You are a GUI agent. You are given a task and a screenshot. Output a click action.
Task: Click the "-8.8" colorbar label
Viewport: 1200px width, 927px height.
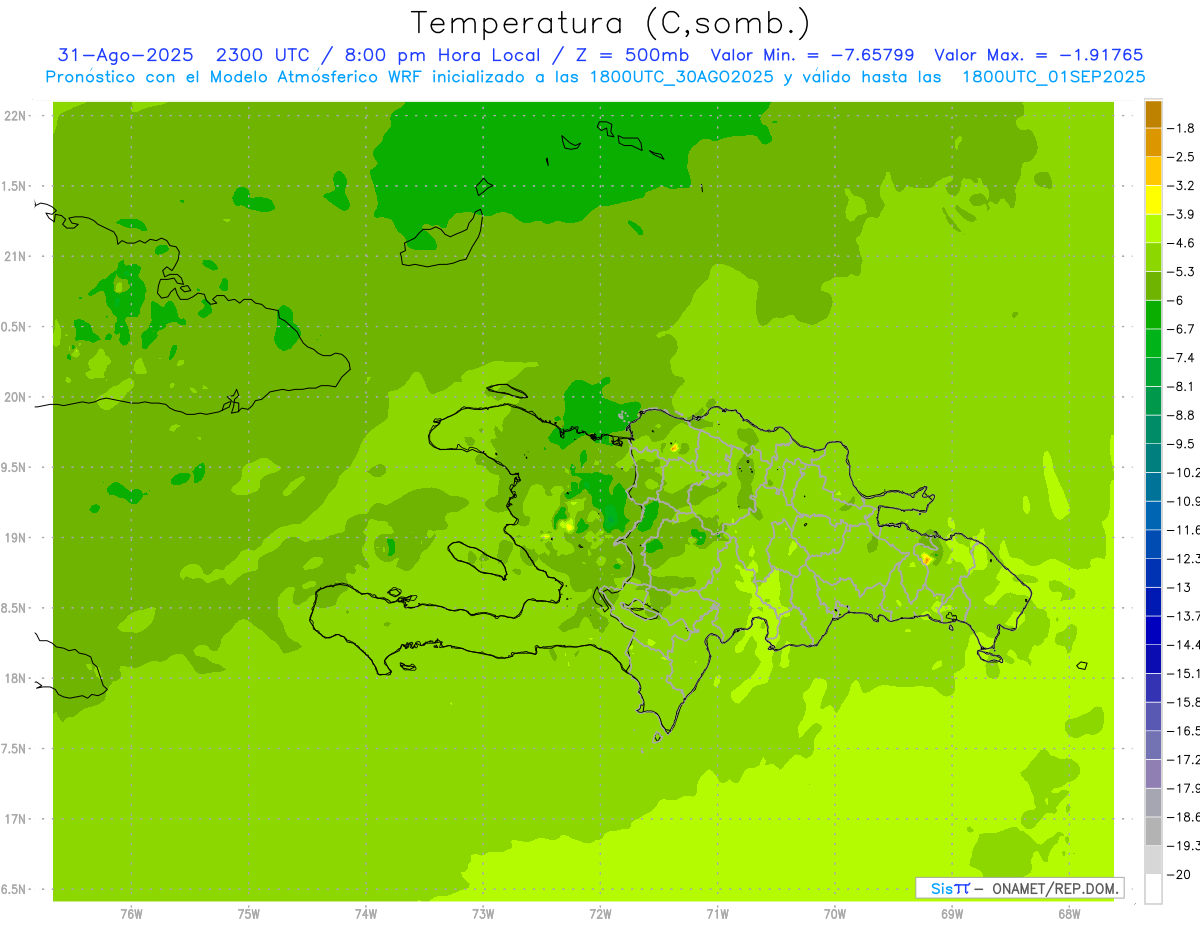click(x=1183, y=415)
